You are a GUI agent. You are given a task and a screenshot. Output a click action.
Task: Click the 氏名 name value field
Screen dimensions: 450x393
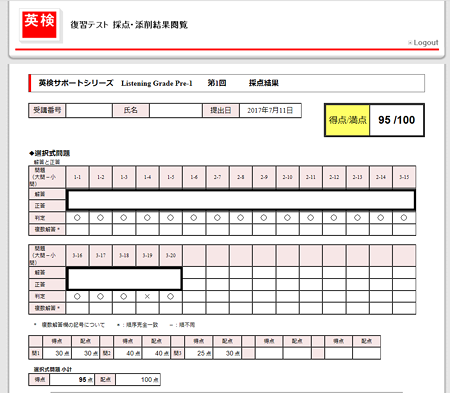click(176, 110)
